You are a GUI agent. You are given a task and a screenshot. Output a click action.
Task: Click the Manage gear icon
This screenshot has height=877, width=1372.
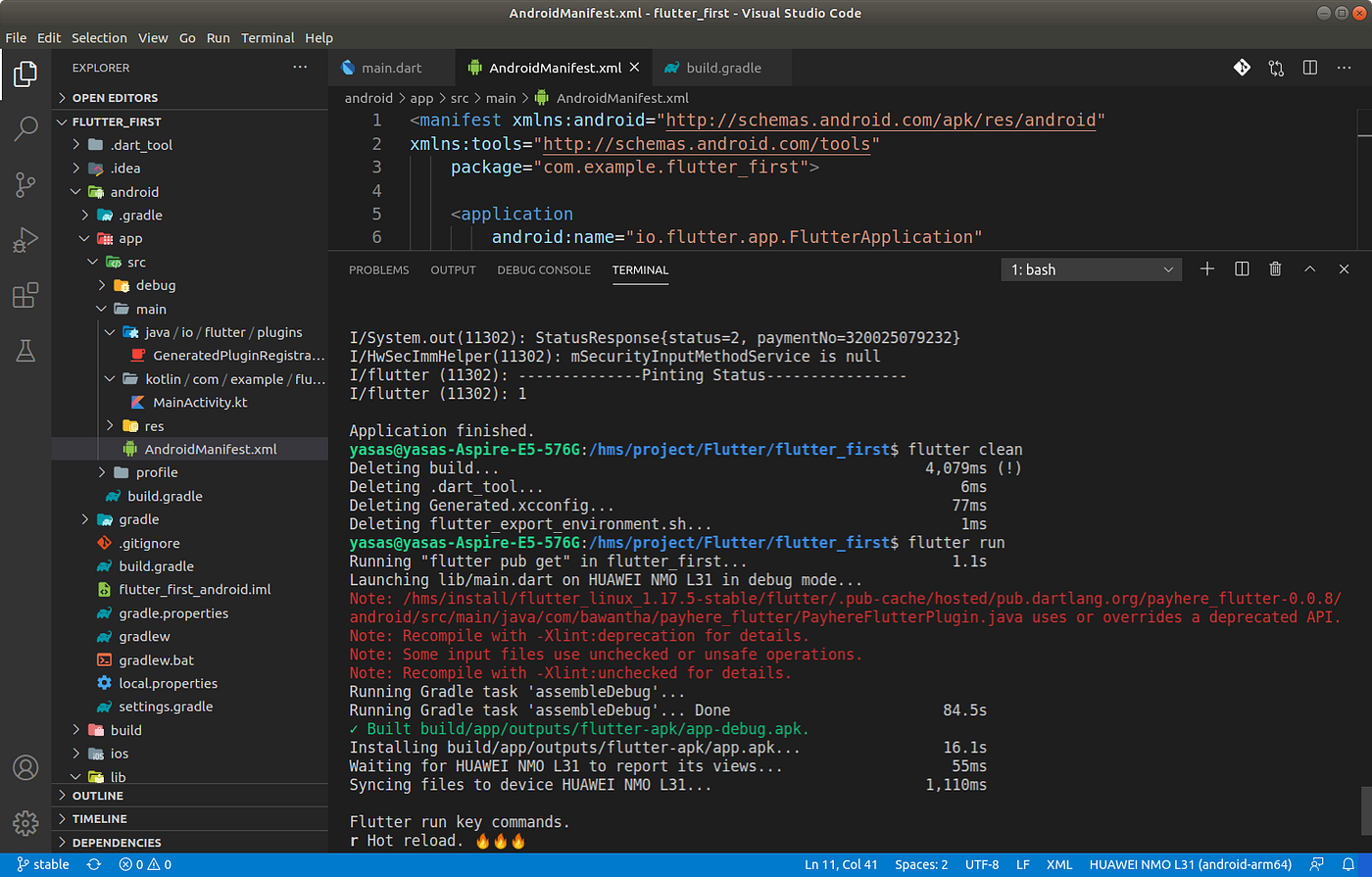25,822
